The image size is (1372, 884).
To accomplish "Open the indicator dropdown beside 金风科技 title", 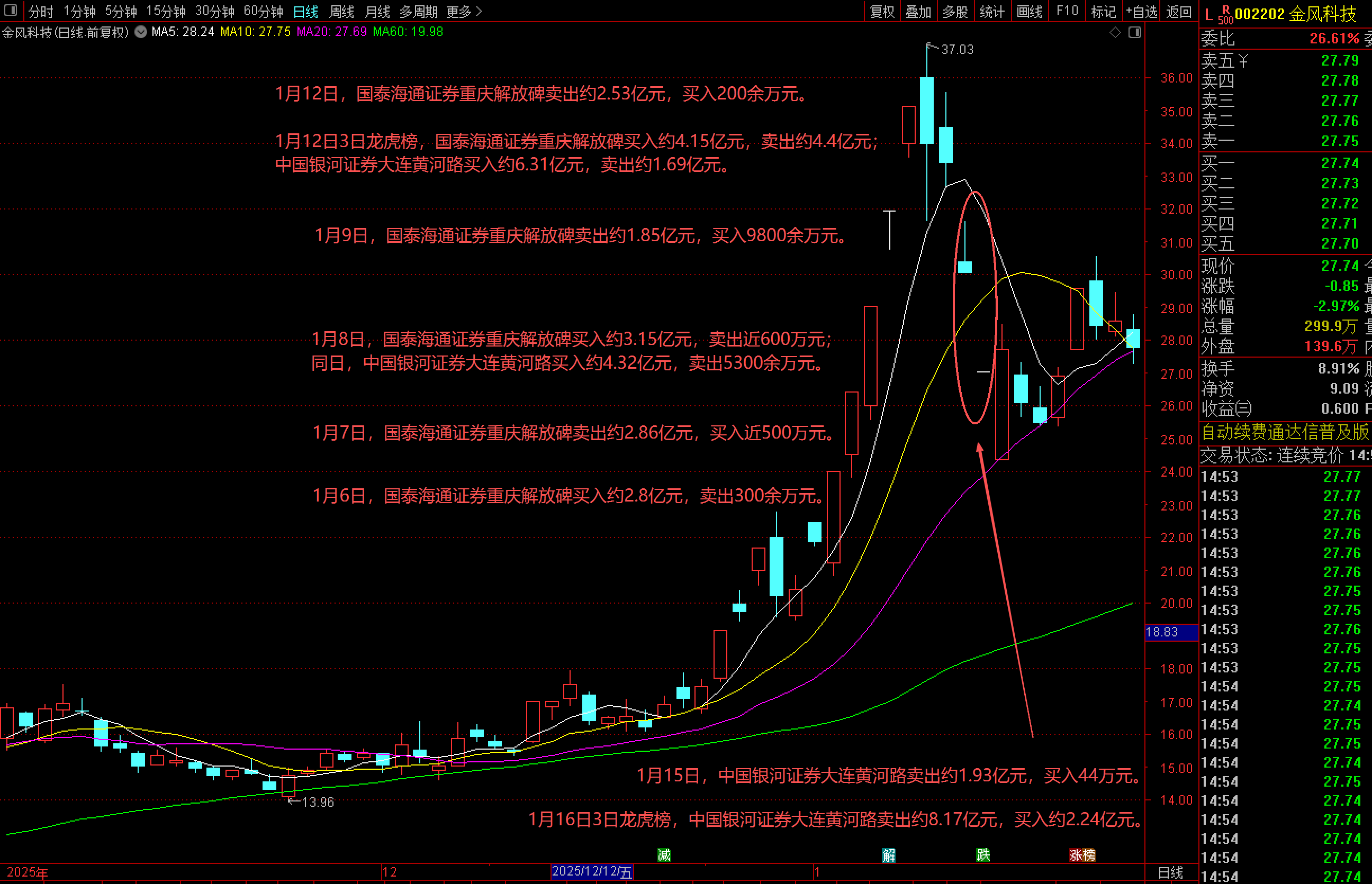I will (141, 32).
